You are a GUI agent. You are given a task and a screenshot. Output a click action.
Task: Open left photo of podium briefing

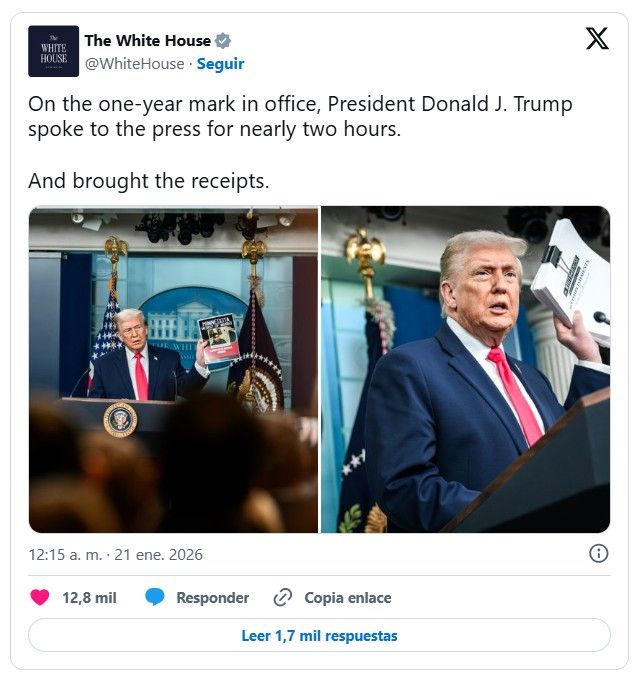click(x=173, y=369)
